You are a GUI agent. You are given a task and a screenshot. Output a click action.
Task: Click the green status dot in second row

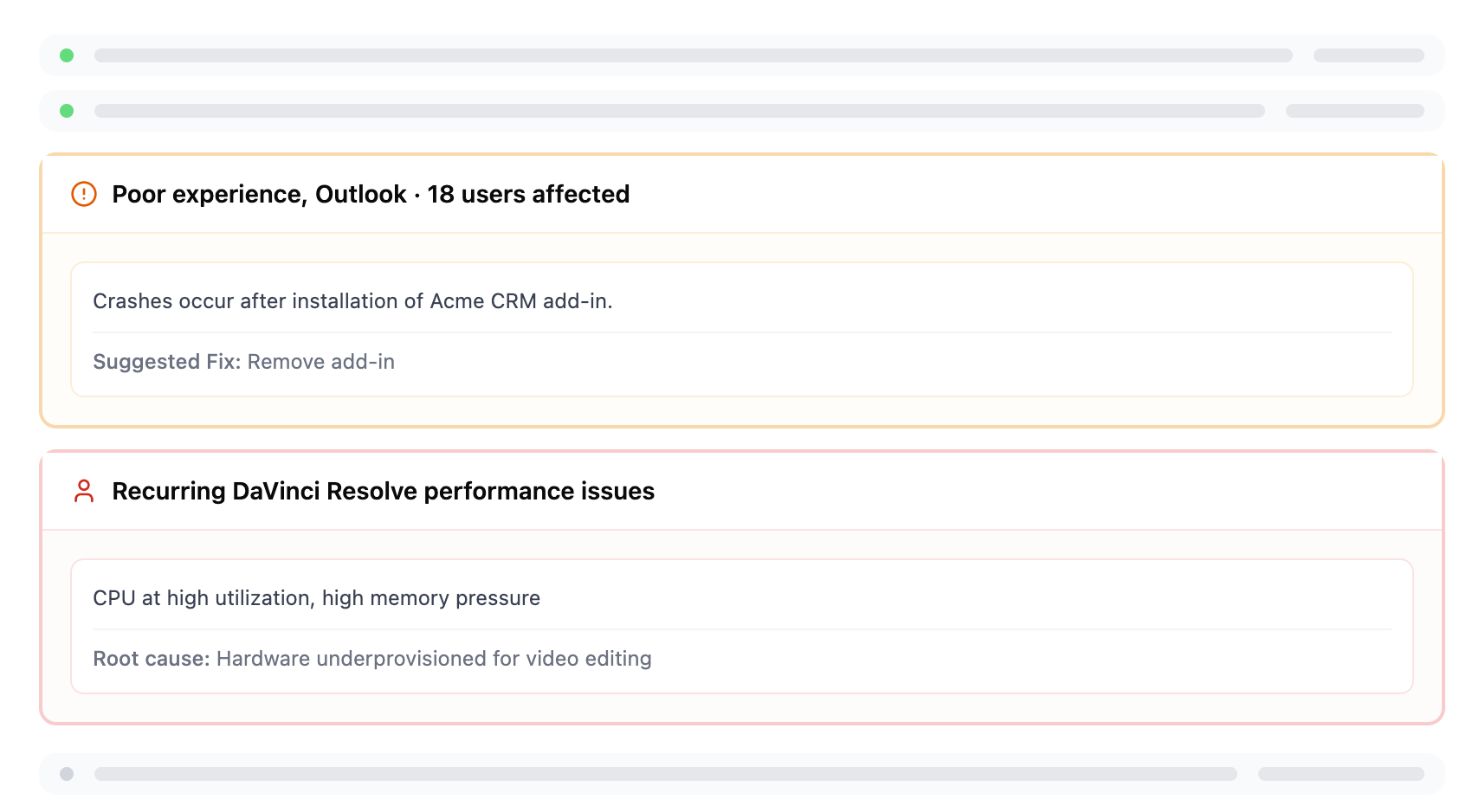click(67, 111)
